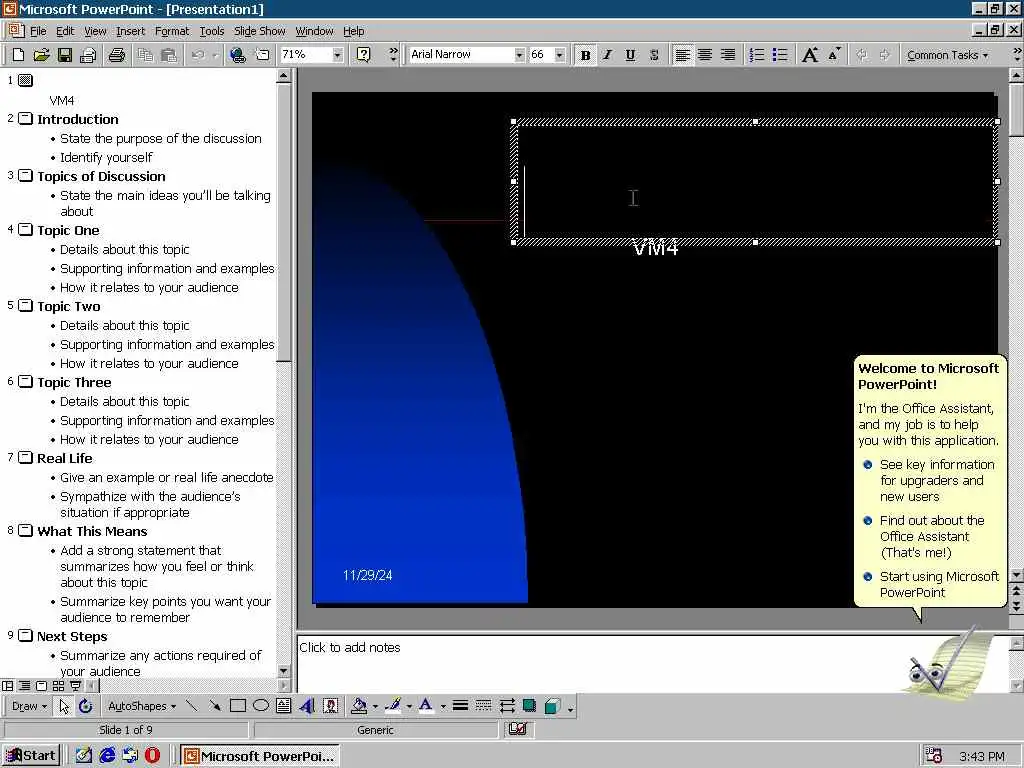The image size is (1024, 768).
Task: Select the Rectangle drawing tool
Action: point(238,706)
